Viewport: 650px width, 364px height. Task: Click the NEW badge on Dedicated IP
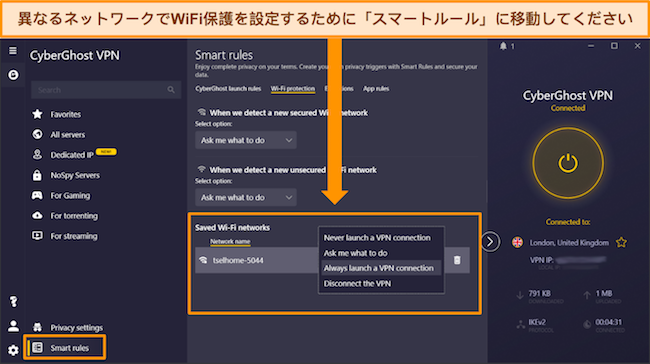(x=106, y=152)
